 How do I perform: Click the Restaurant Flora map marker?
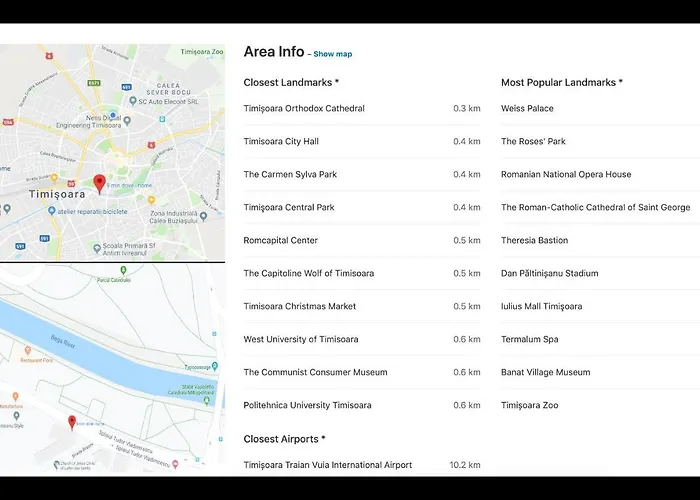point(27,350)
